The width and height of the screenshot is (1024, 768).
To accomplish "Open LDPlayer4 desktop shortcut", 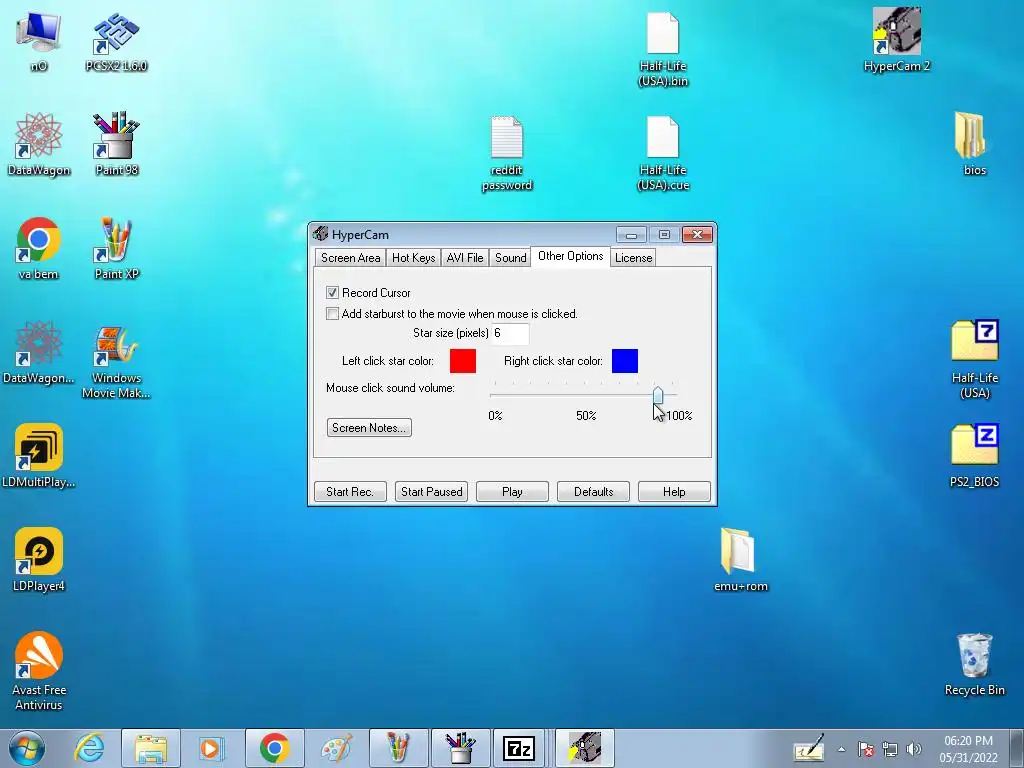I will (x=39, y=560).
